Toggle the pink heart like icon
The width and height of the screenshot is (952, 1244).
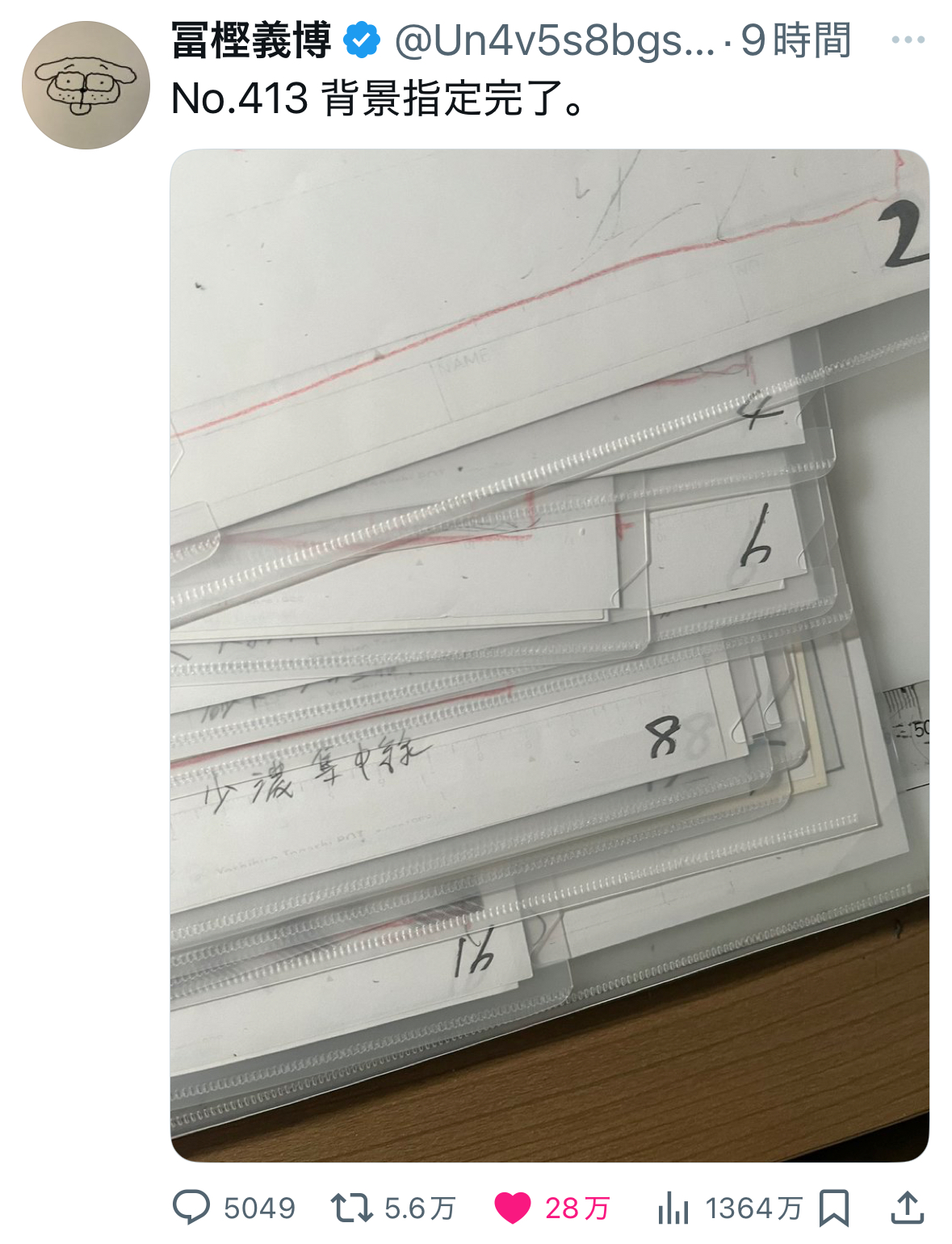(513, 1208)
